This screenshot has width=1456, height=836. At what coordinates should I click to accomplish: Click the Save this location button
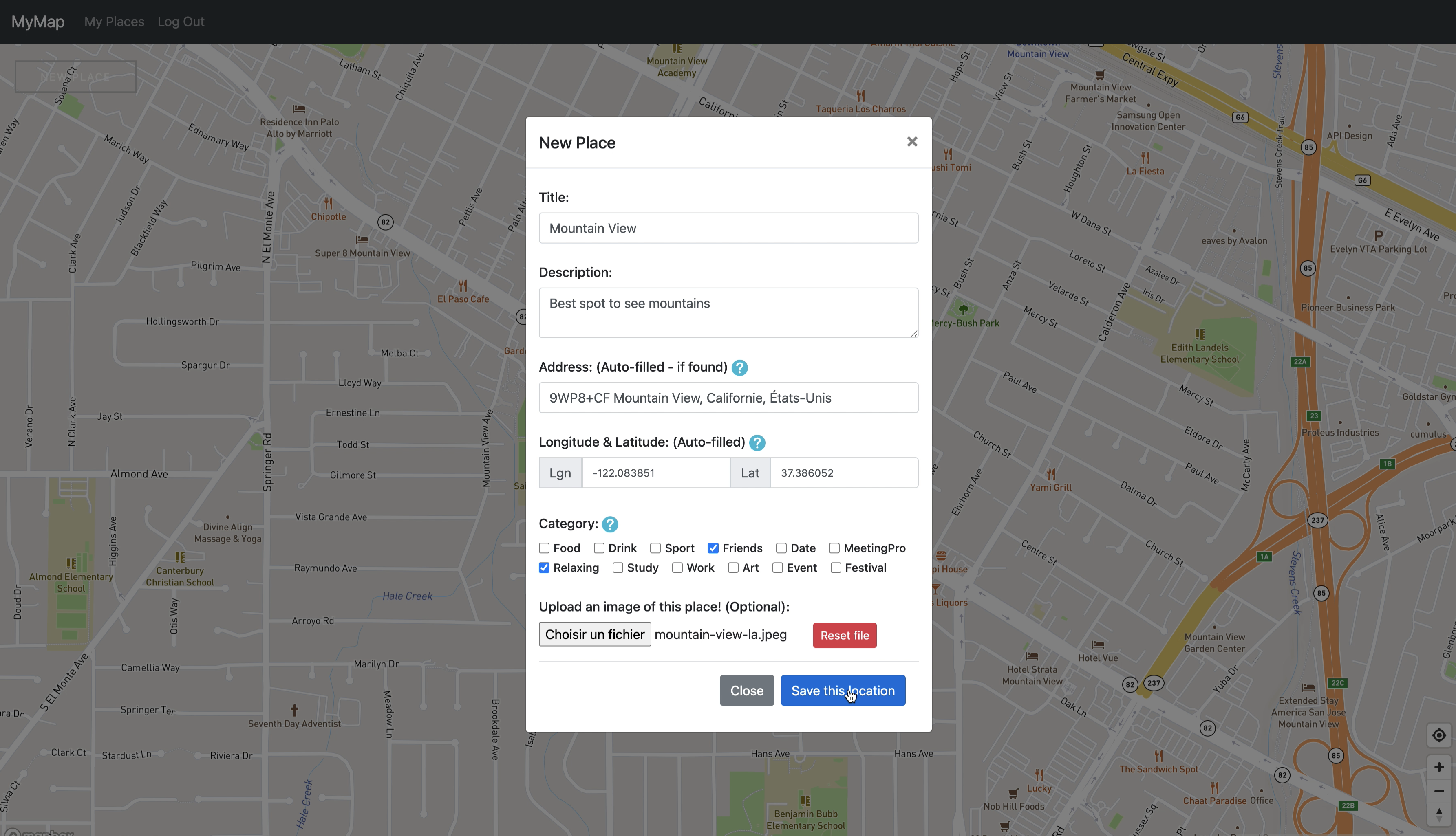pos(843,690)
